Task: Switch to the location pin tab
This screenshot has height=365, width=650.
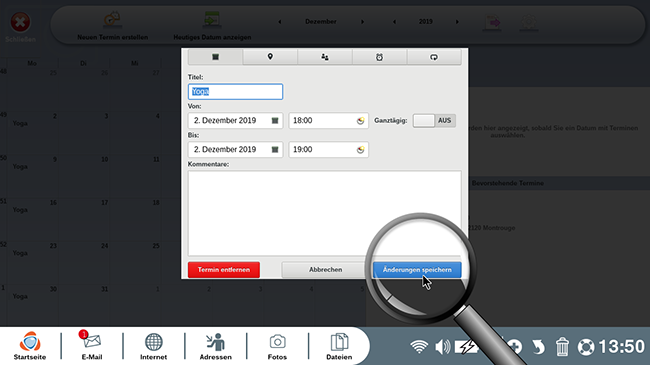Action: (270, 57)
